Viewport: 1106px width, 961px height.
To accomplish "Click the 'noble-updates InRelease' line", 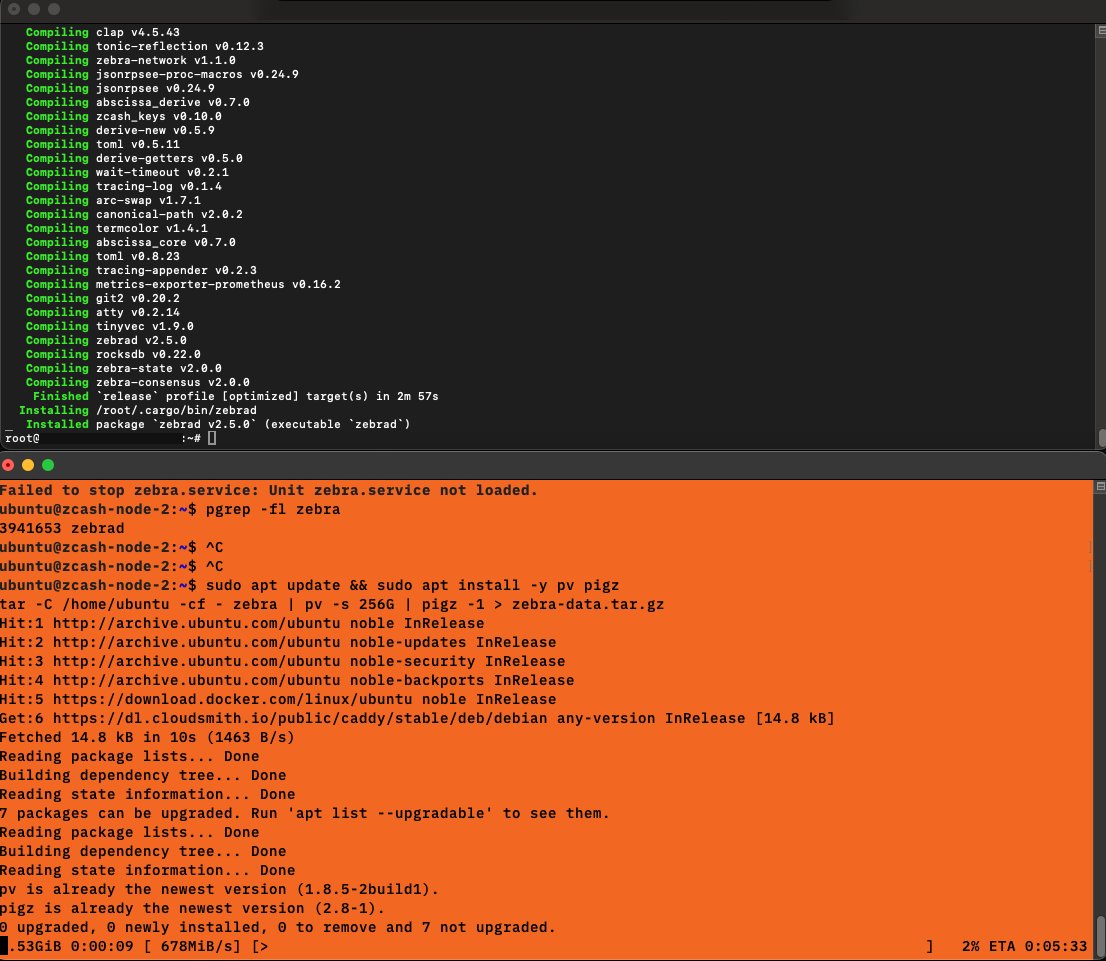I will click(278, 643).
